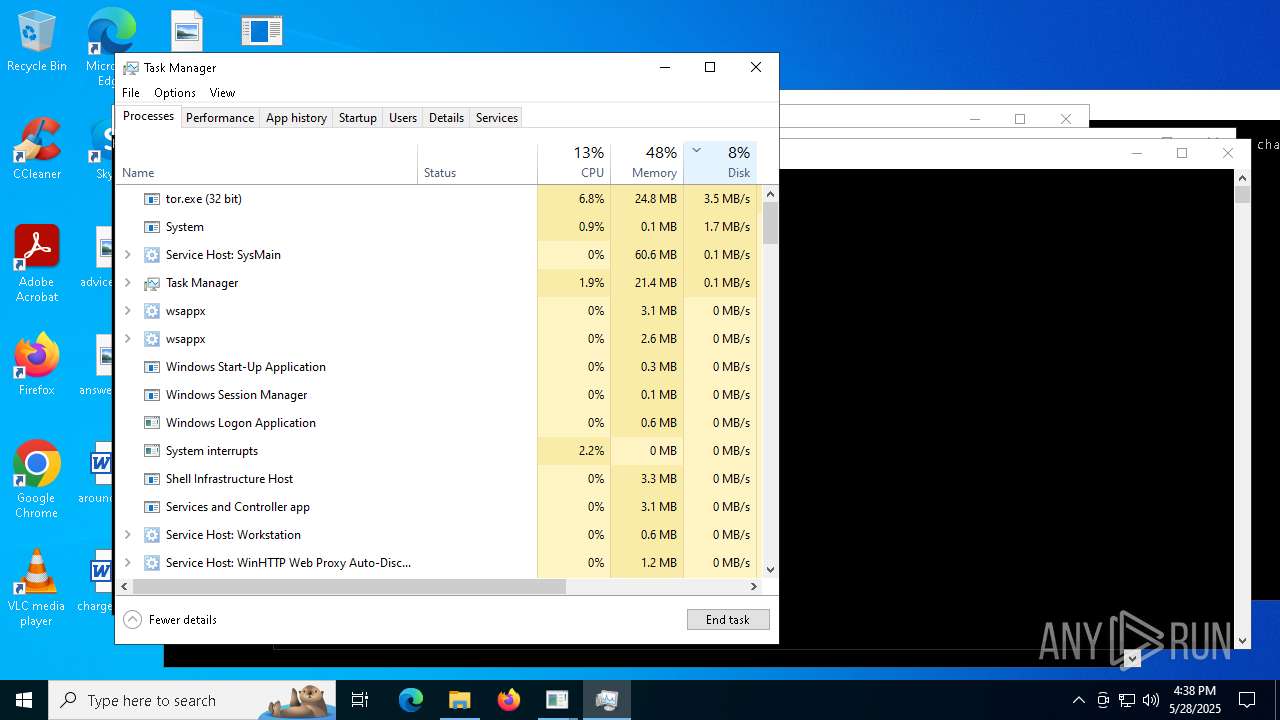Switch to the Services tab

click(497, 118)
